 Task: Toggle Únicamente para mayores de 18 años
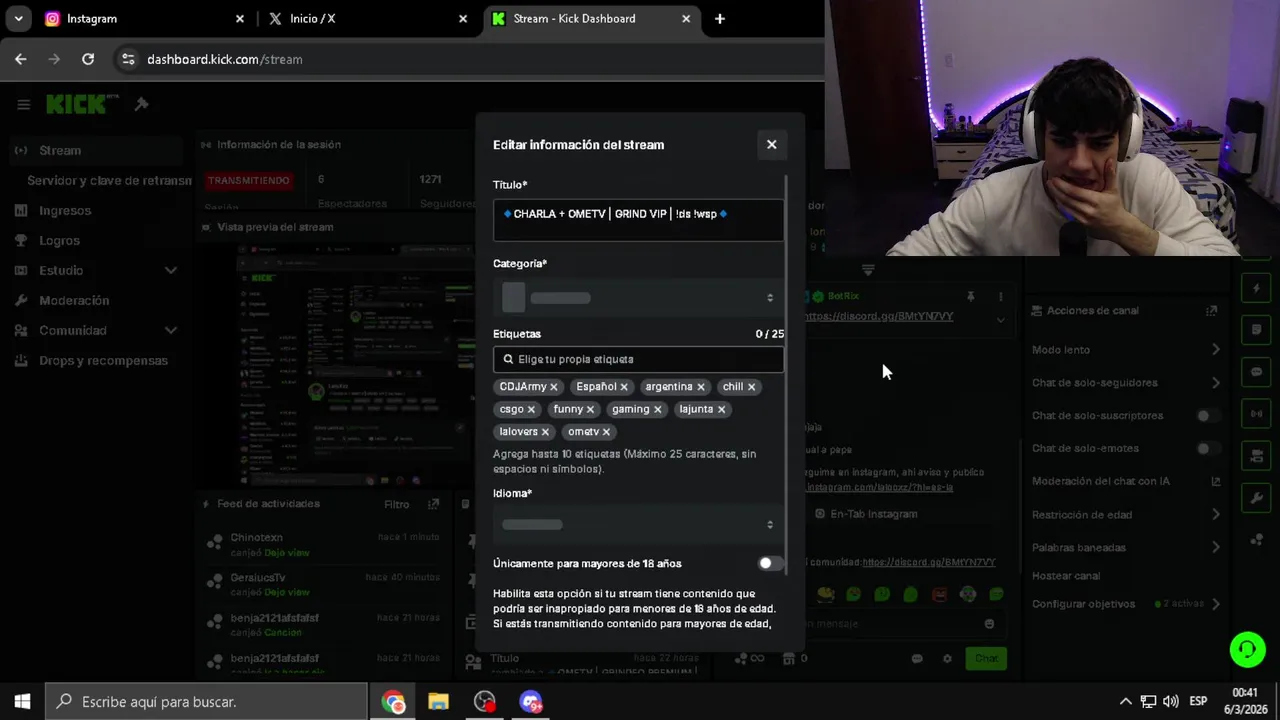click(x=770, y=563)
